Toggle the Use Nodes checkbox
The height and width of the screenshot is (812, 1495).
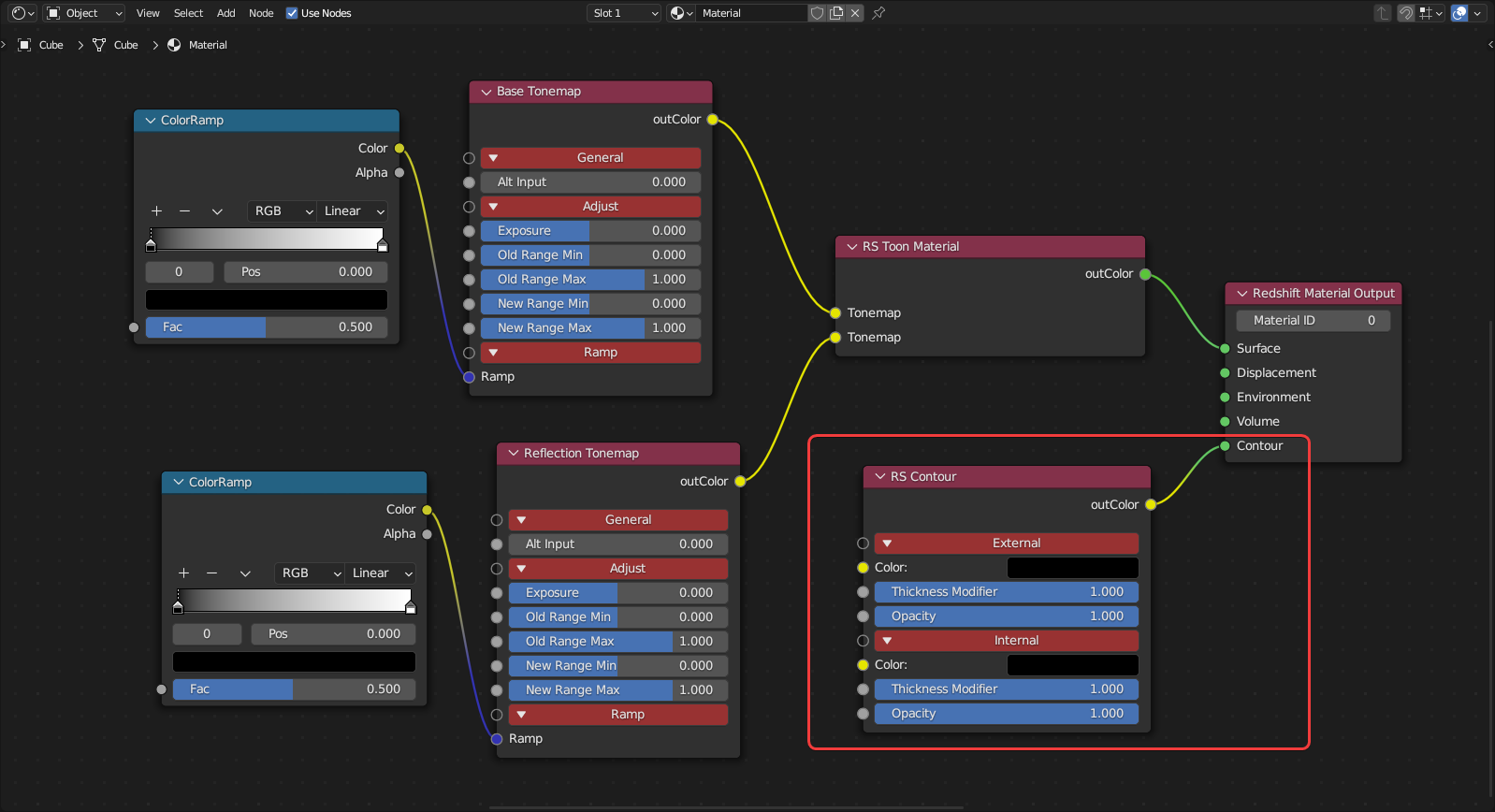click(292, 13)
